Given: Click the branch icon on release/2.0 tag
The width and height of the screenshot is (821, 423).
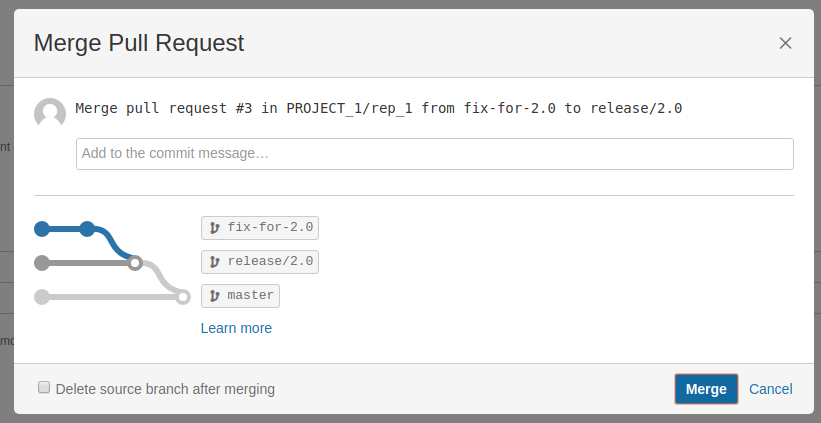Looking at the screenshot, I should point(214,262).
